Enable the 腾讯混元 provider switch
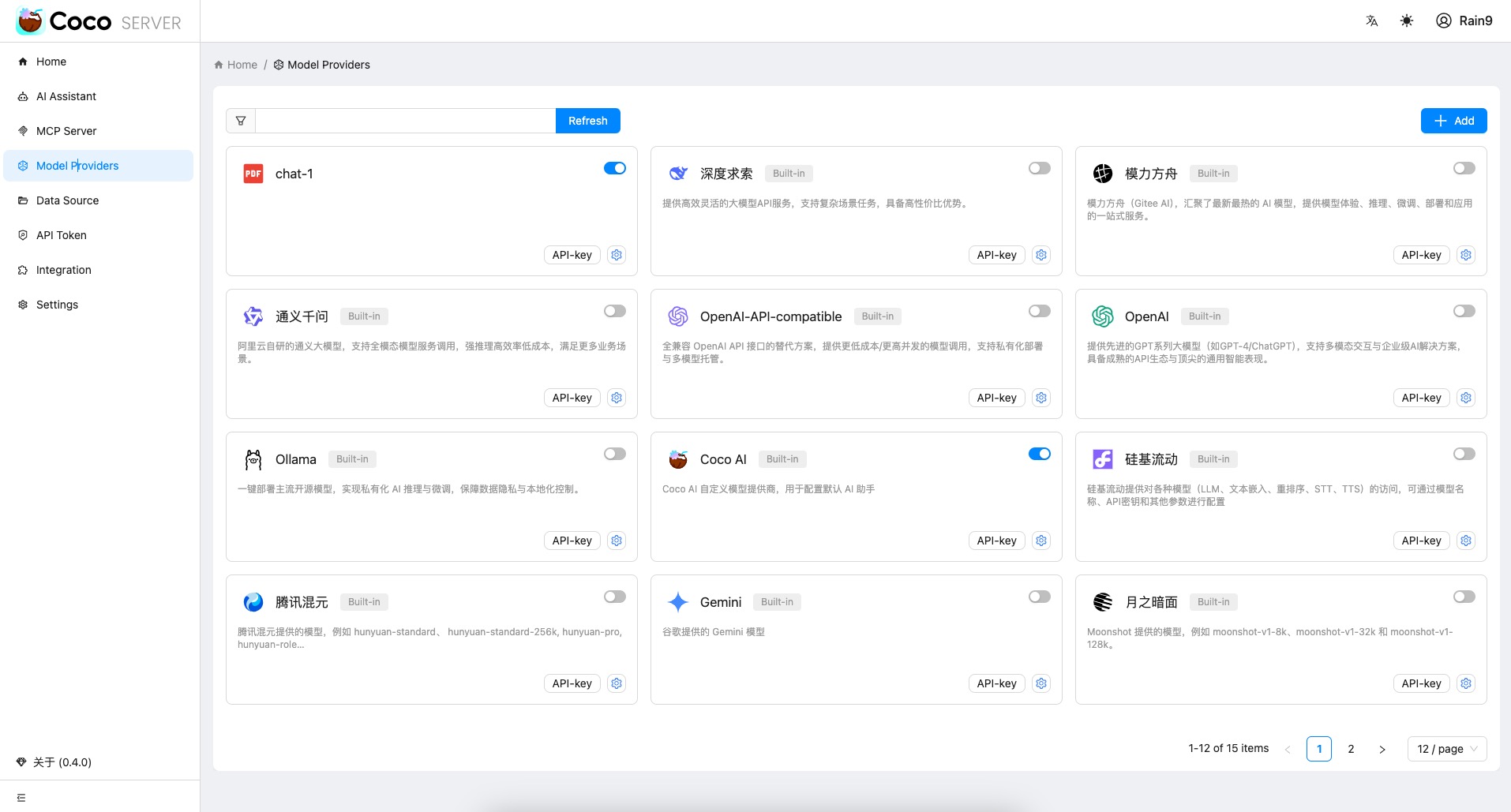Image resolution: width=1511 pixels, height=812 pixels. tap(615, 597)
